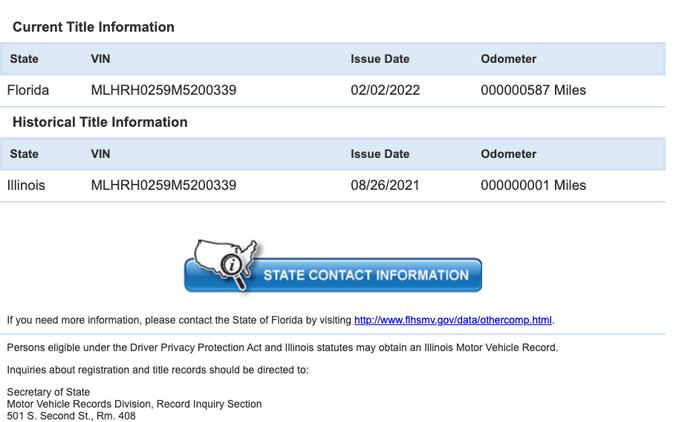The height and width of the screenshot is (422, 676).
Task: Click the State header in historical table
Action: [24, 154]
